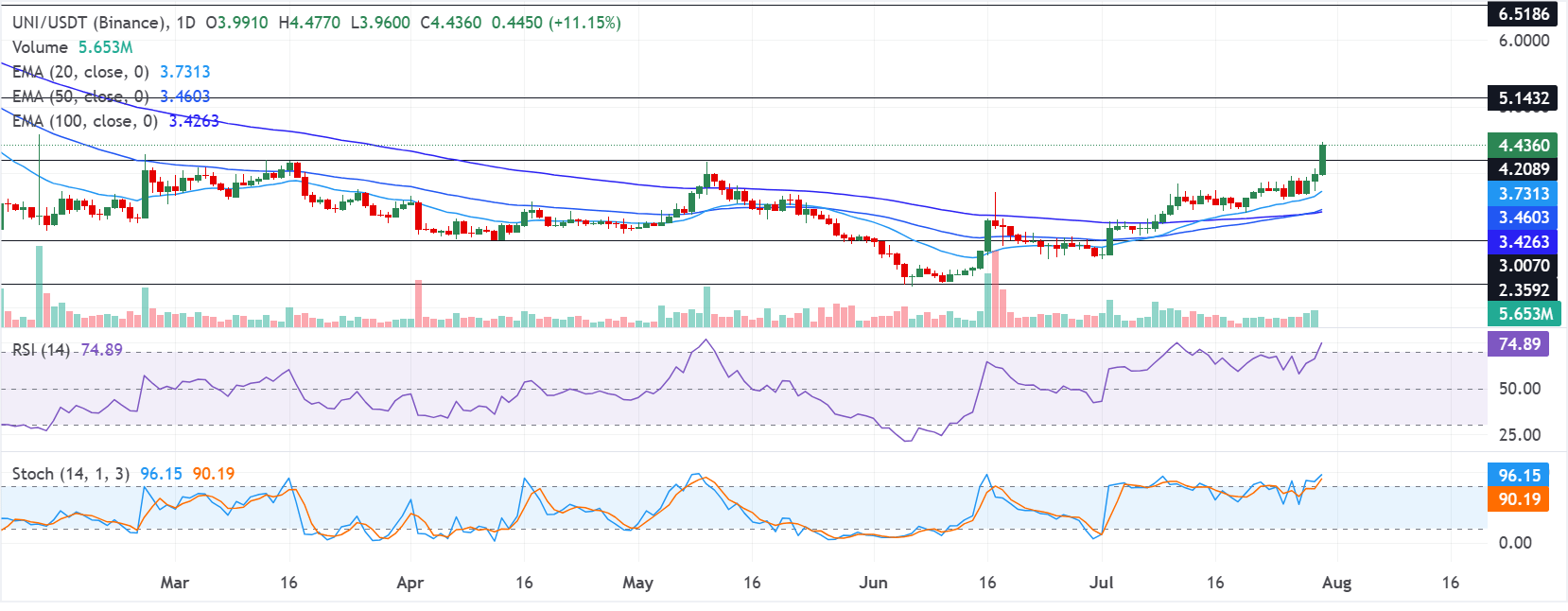Click the Aug label on time axis
This screenshot has width=1568, height=611.
pos(1336,582)
